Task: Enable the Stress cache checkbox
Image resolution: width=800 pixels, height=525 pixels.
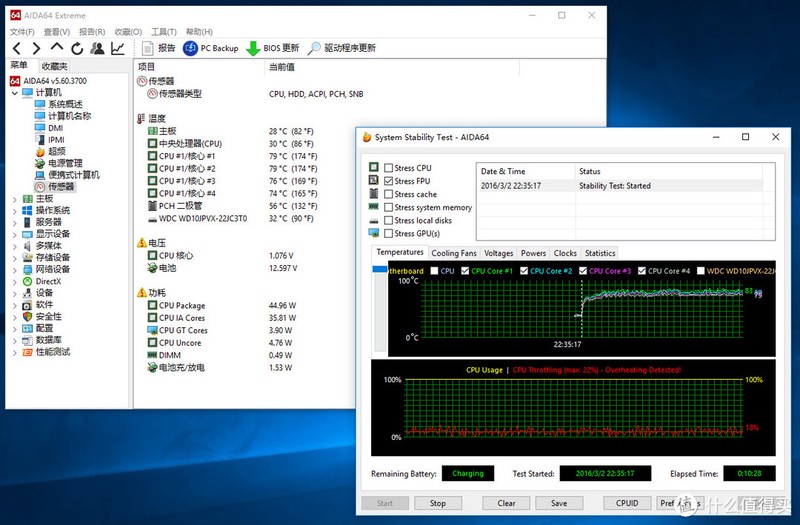Action: pyautogui.click(x=388, y=194)
